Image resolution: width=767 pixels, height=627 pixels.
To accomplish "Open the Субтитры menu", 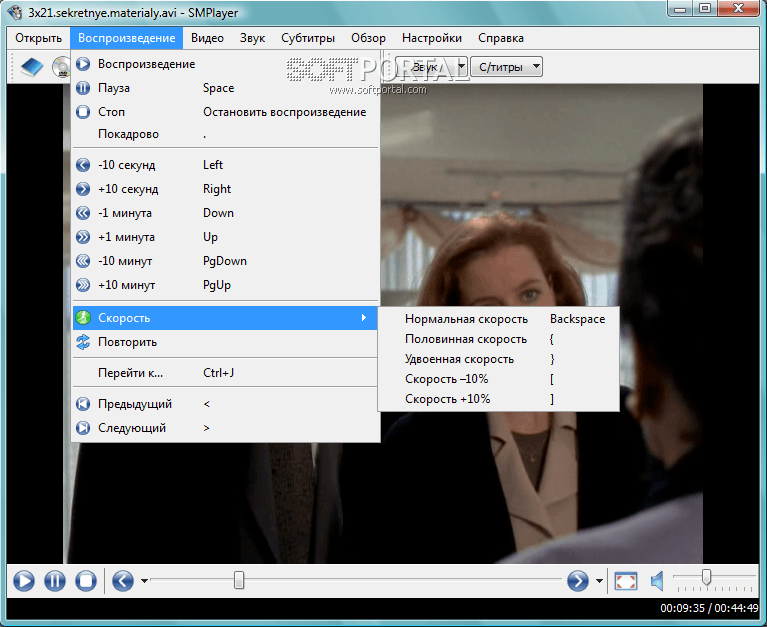I will (308, 38).
